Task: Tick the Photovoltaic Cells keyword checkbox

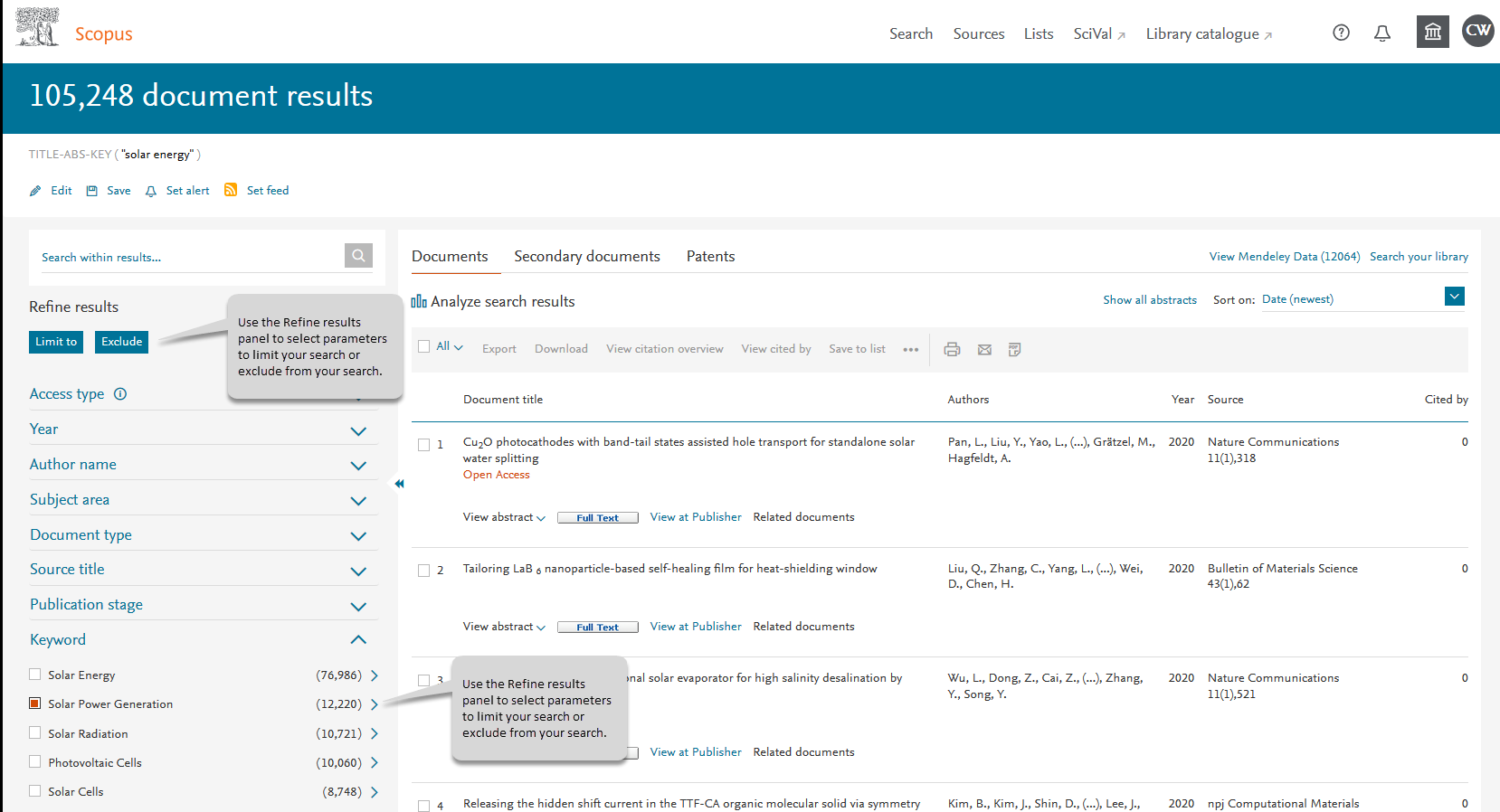Action: (x=35, y=762)
